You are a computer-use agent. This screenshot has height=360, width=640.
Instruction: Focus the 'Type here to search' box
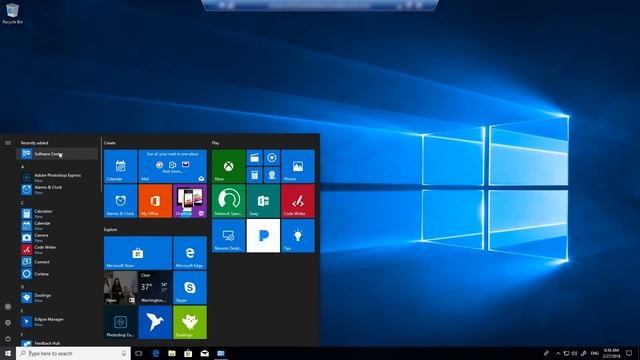coord(73,353)
